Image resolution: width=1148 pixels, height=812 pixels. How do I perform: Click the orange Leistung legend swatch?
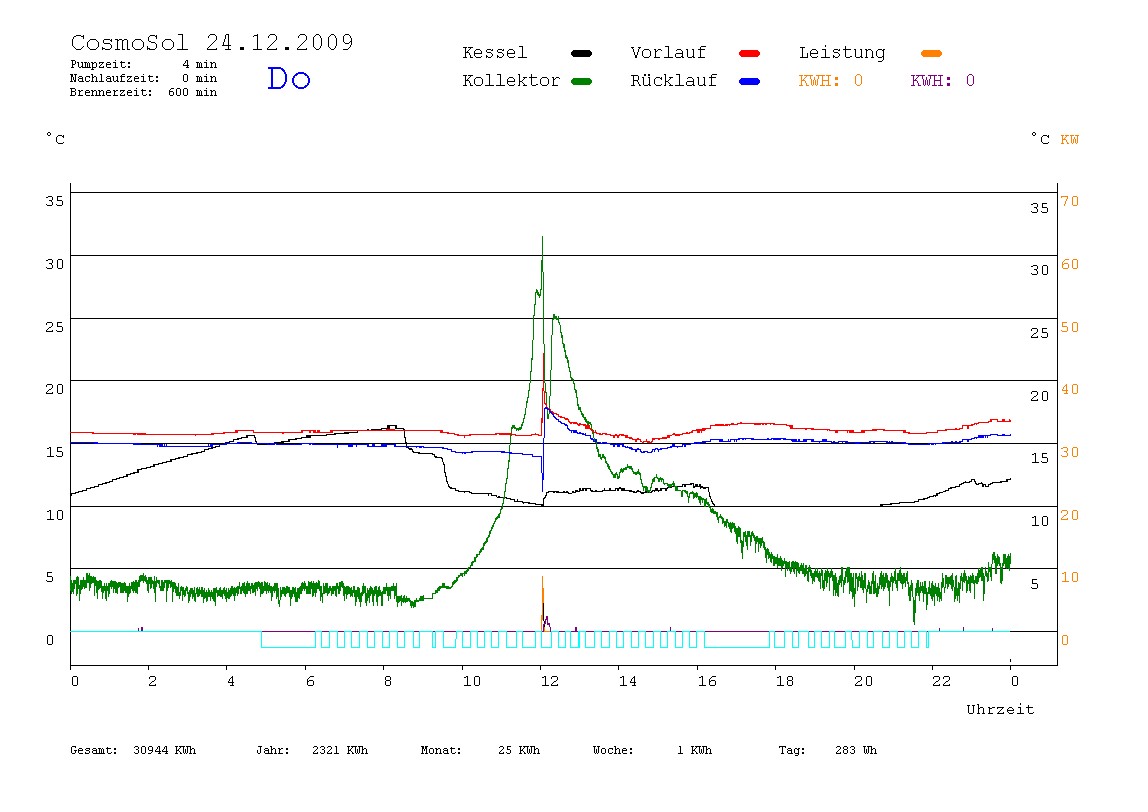pyautogui.click(x=931, y=53)
